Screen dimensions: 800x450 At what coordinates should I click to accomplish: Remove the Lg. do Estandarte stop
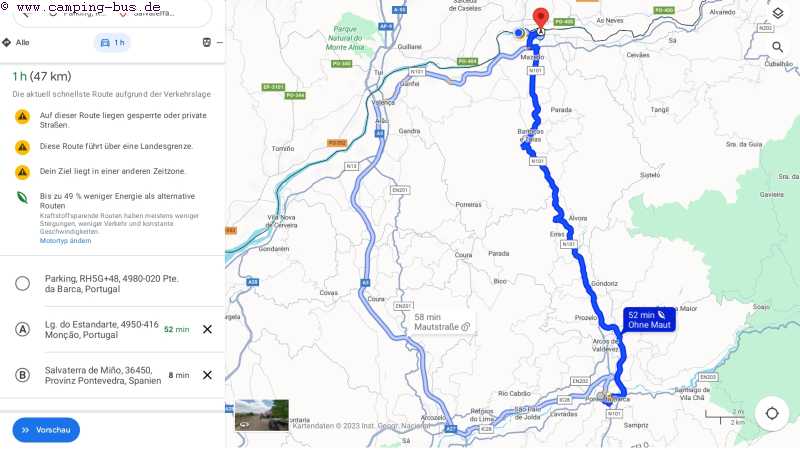(207, 330)
